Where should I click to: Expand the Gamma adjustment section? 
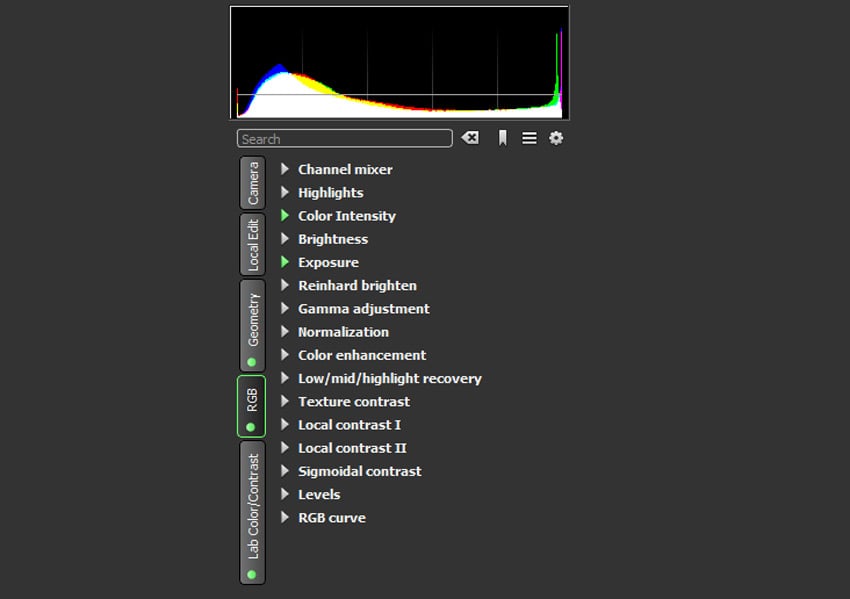point(285,309)
